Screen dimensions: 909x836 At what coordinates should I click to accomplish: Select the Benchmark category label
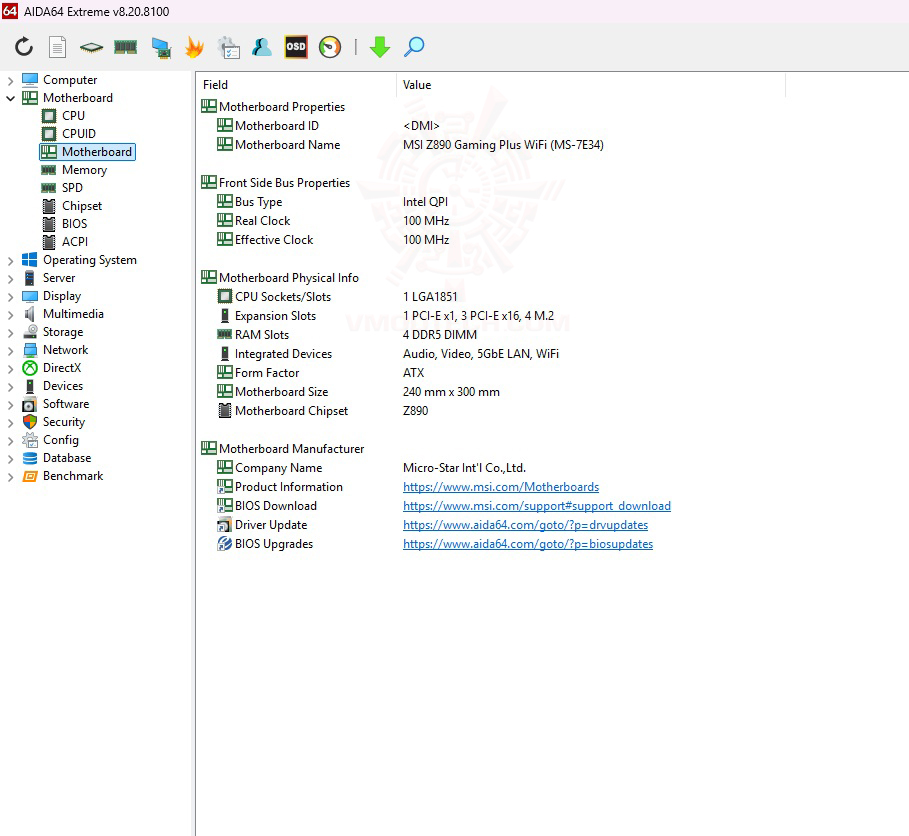pos(72,475)
